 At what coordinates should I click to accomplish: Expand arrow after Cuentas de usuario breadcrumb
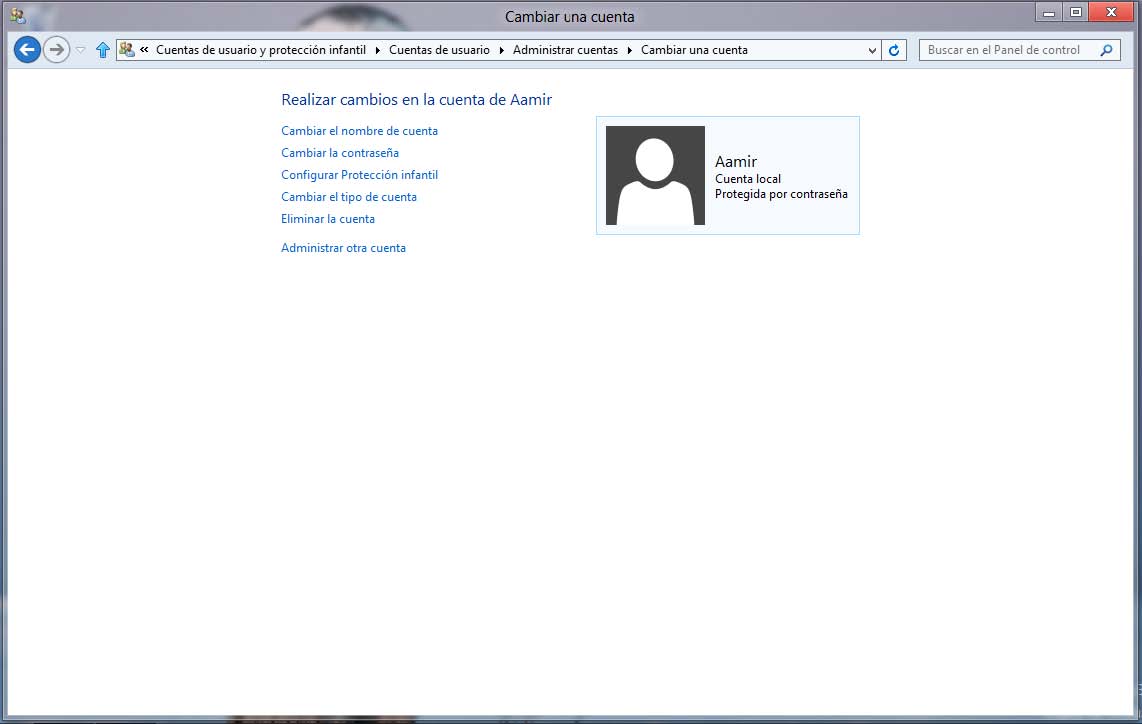(x=501, y=50)
